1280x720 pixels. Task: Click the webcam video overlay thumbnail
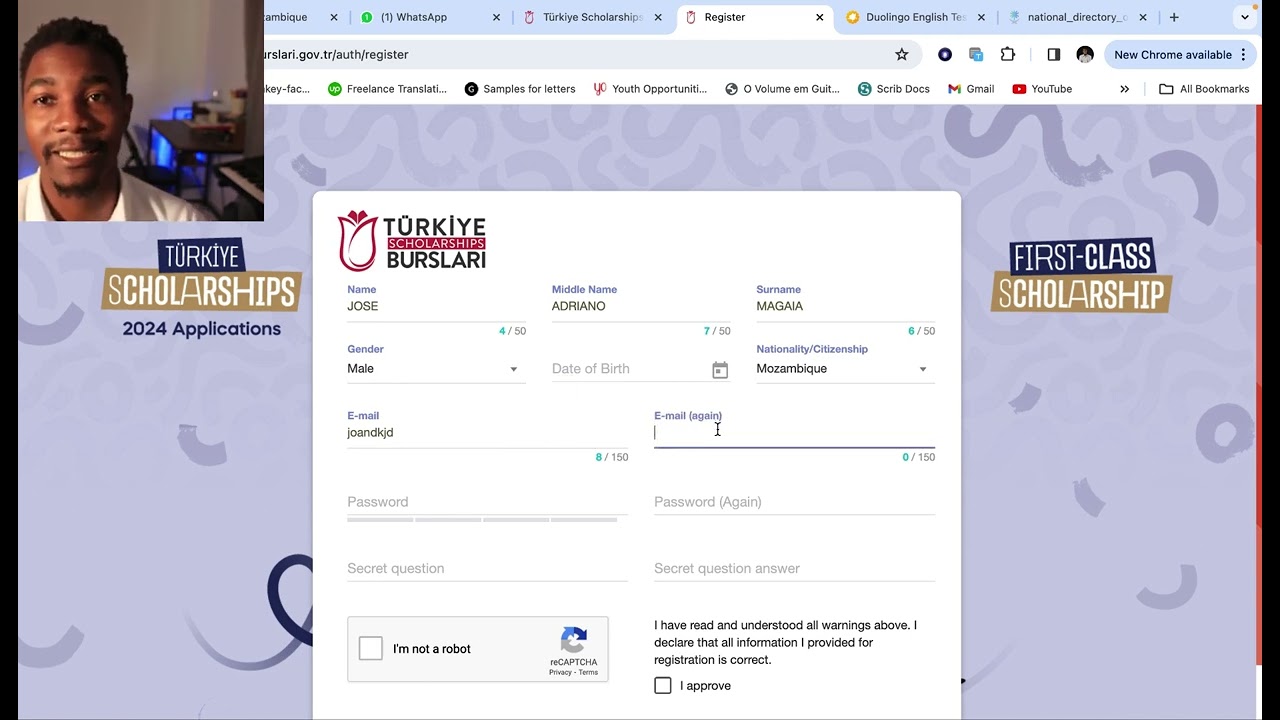141,110
